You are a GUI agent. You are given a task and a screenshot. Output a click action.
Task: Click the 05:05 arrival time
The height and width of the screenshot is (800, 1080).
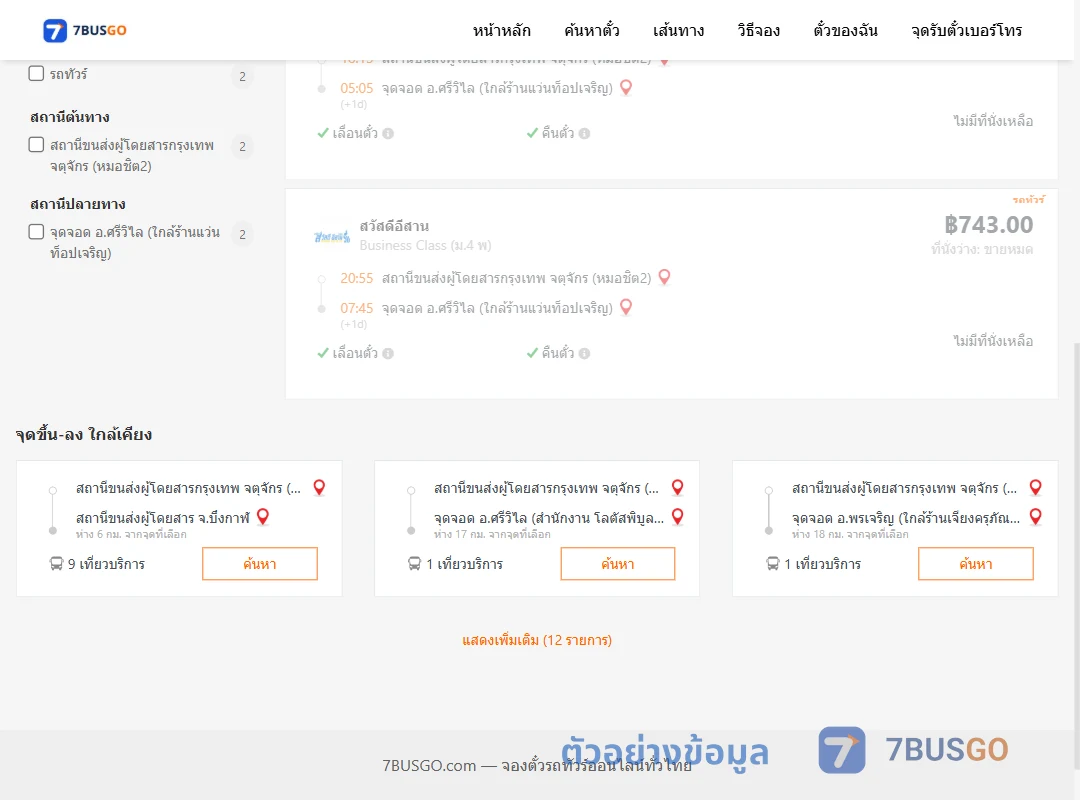357,88
